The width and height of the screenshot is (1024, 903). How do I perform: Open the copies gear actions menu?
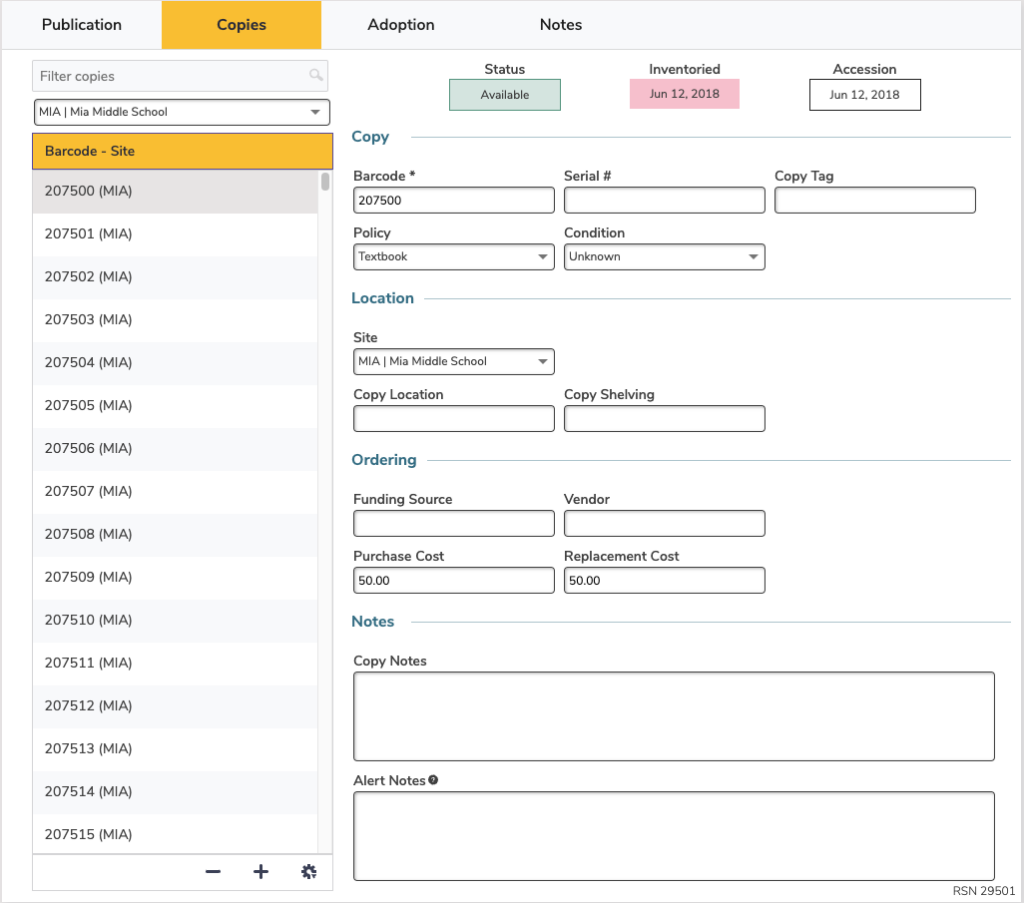click(x=309, y=872)
